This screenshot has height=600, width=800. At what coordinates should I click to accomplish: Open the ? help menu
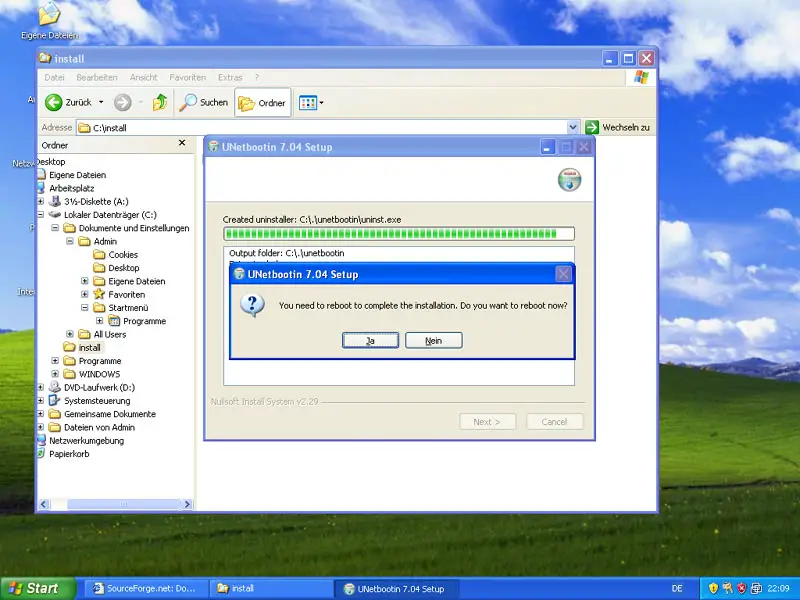coord(257,78)
